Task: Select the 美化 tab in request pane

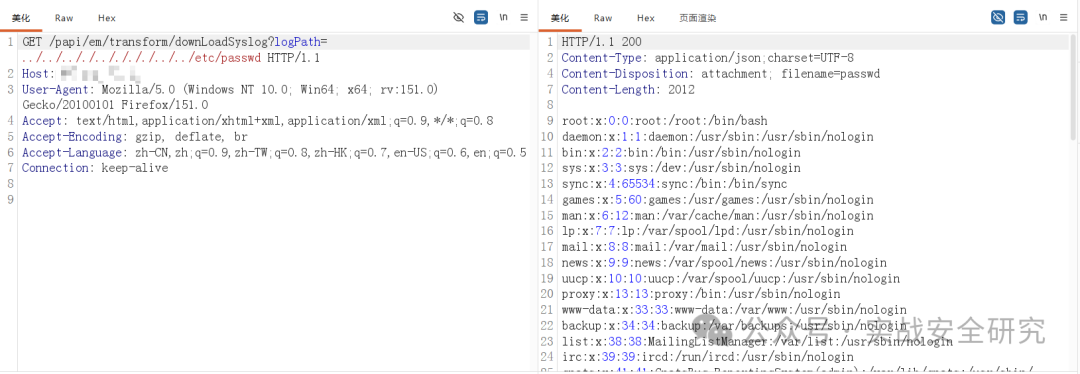Action: (21, 18)
